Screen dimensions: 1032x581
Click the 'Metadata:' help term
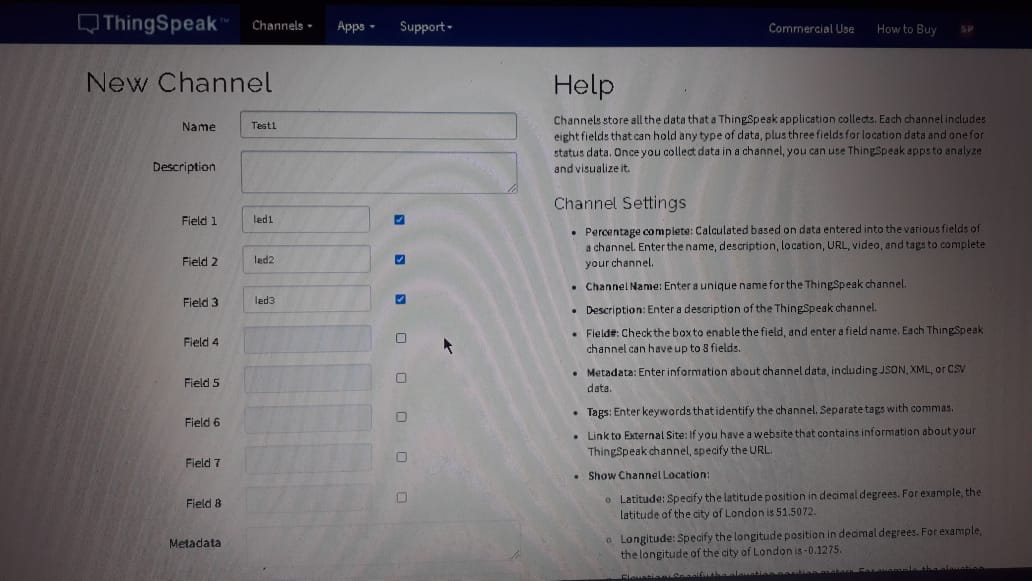point(611,372)
